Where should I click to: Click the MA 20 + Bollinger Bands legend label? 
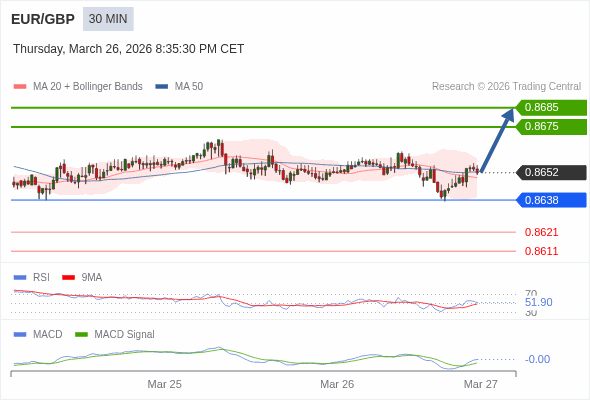coord(88,87)
